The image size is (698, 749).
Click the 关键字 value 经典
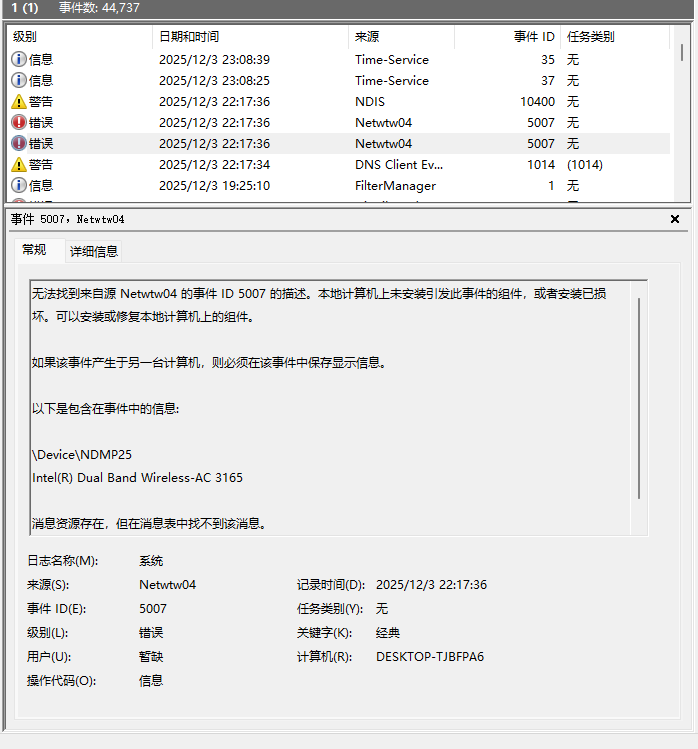[387, 633]
